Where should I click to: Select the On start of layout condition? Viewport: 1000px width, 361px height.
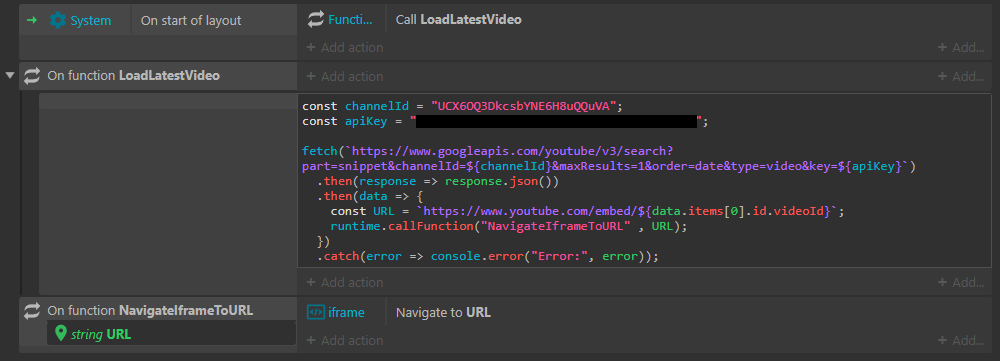(x=191, y=20)
